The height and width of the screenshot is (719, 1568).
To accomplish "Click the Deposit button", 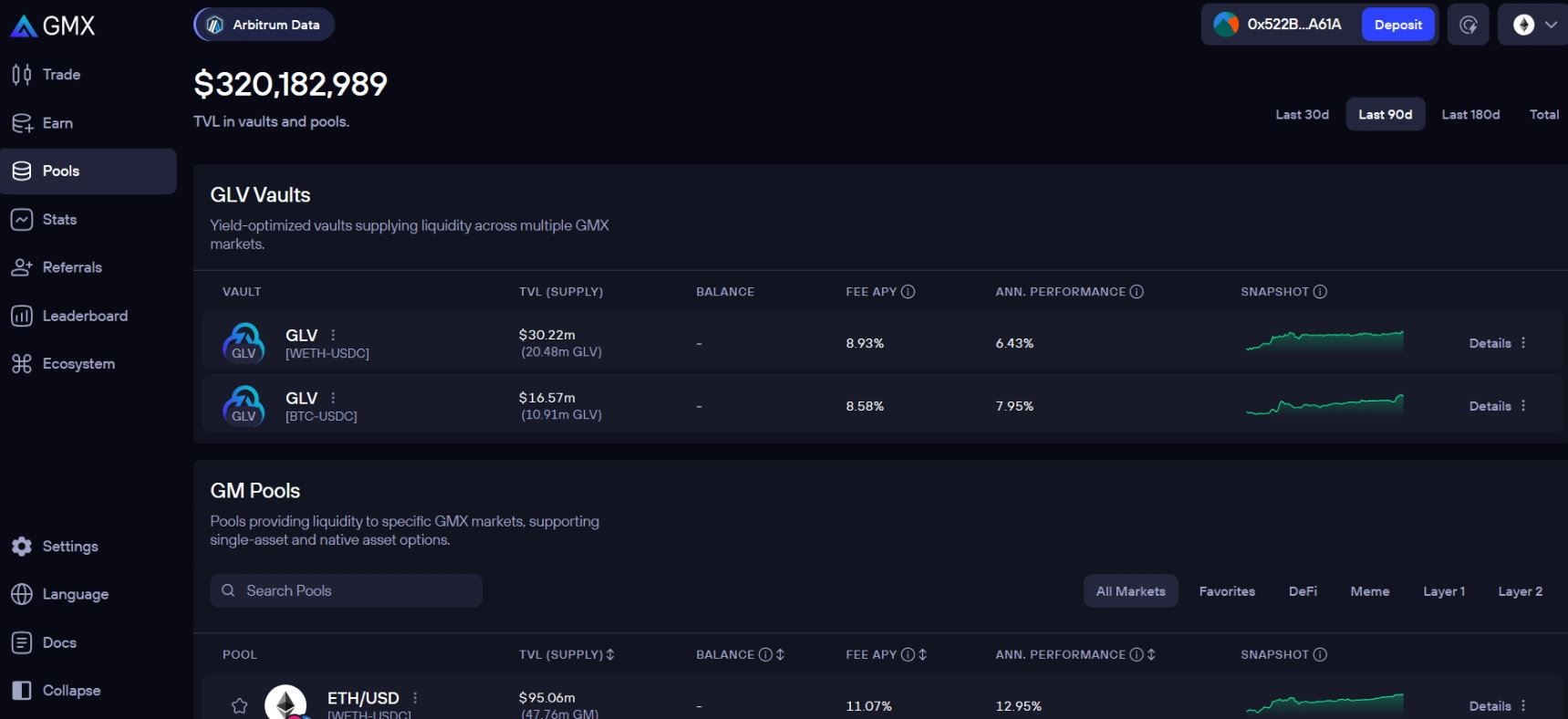I will point(1397,25).
